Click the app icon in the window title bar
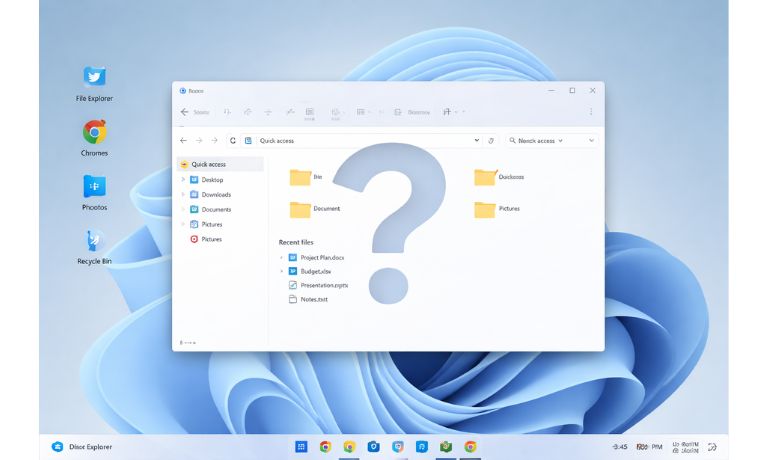768x460 pixels. 183,91
